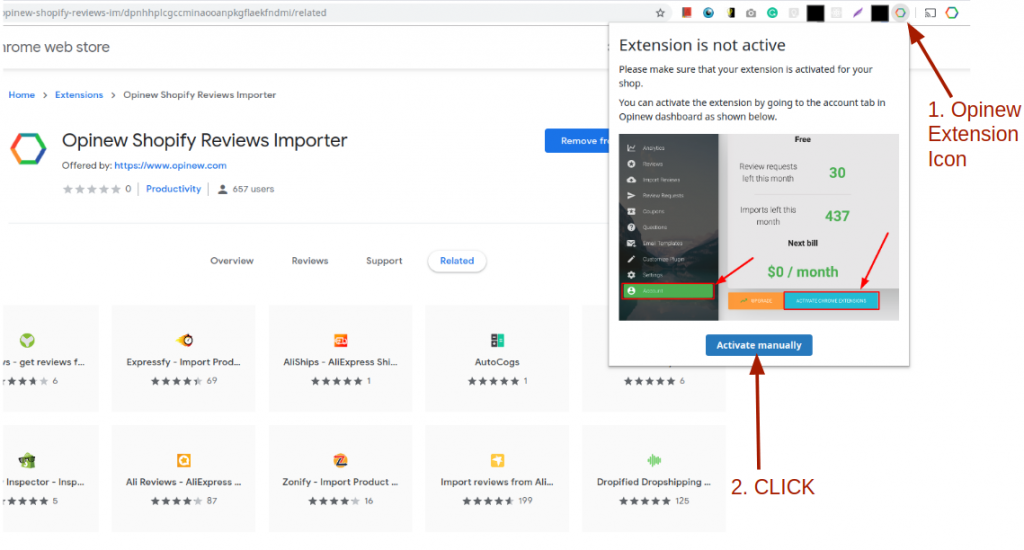Screen dimensions: 1024x550
Task: Open the faded shield extension icon
Action: pyautogui.click(x=794, y=12)
